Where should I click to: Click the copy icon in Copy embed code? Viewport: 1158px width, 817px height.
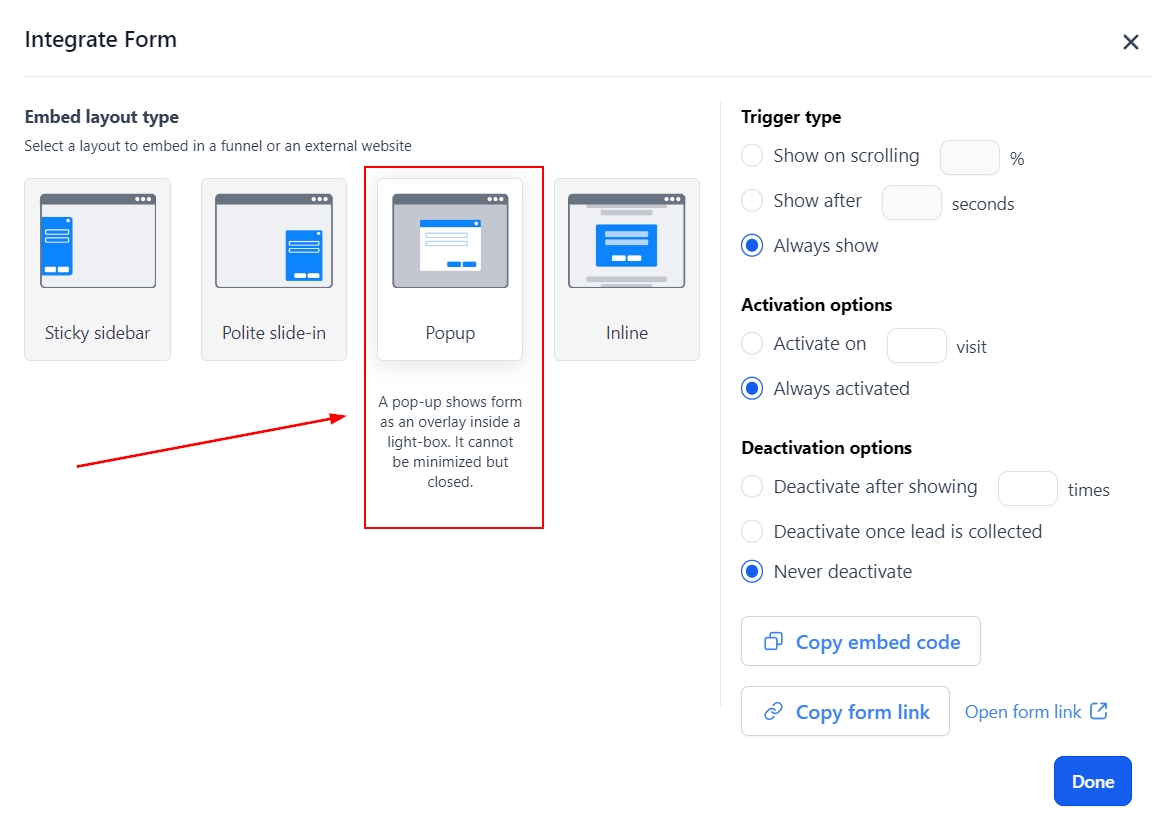773,642
